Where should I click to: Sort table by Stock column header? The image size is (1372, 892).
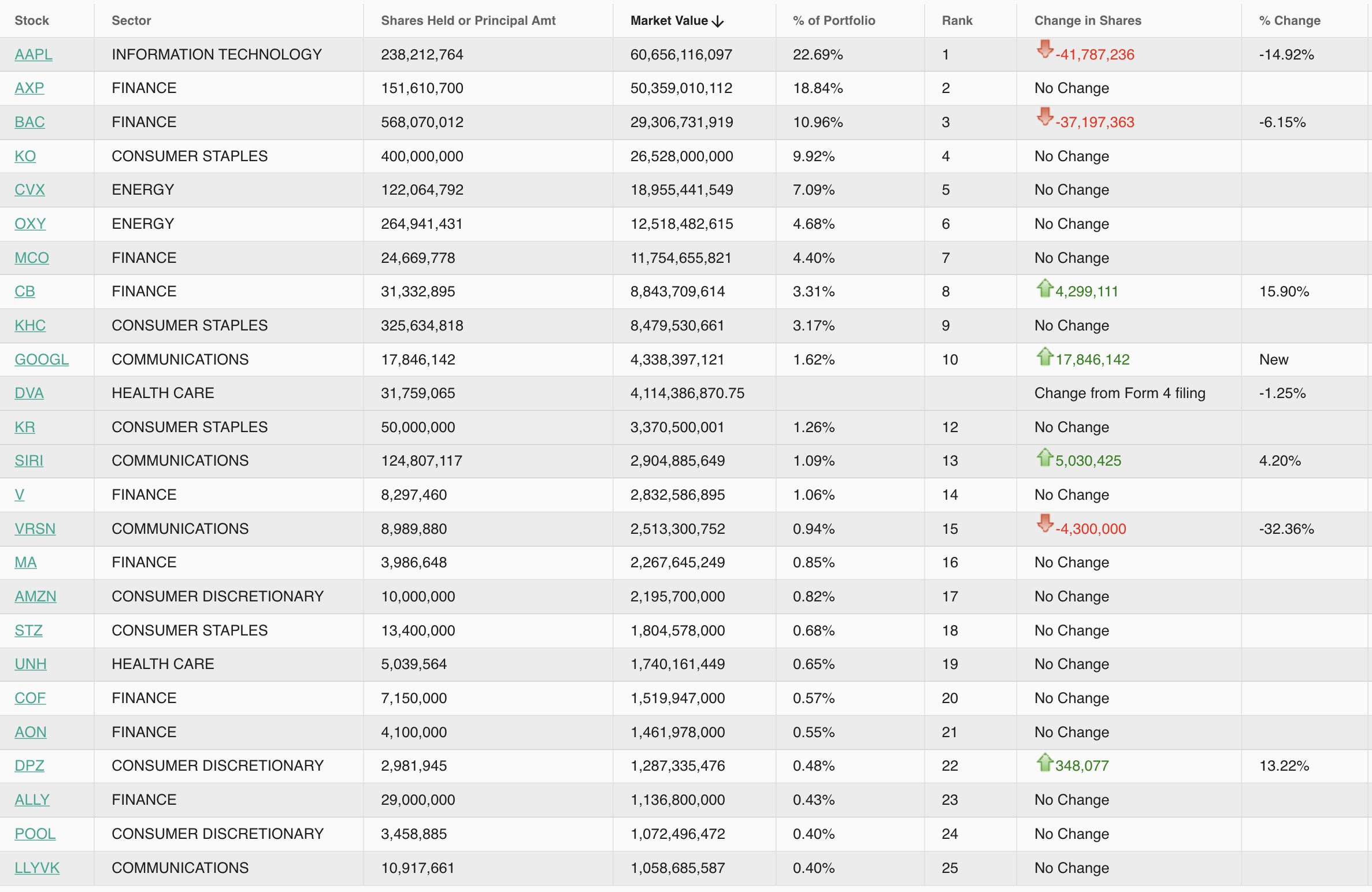point(32,21)
